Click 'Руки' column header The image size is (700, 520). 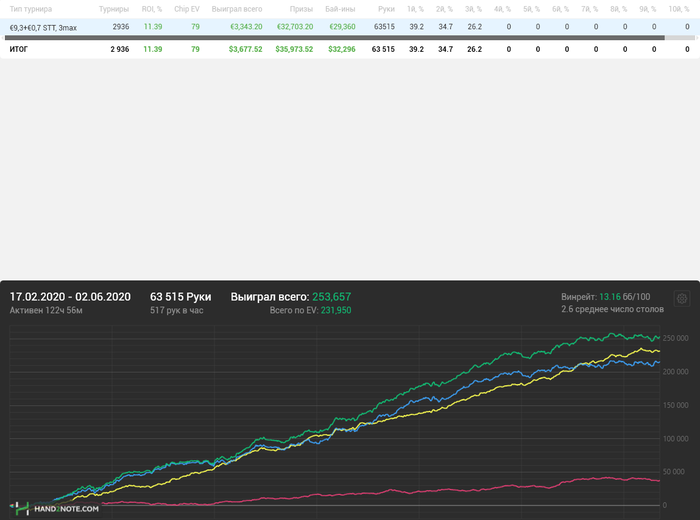(x=386, y=9)
